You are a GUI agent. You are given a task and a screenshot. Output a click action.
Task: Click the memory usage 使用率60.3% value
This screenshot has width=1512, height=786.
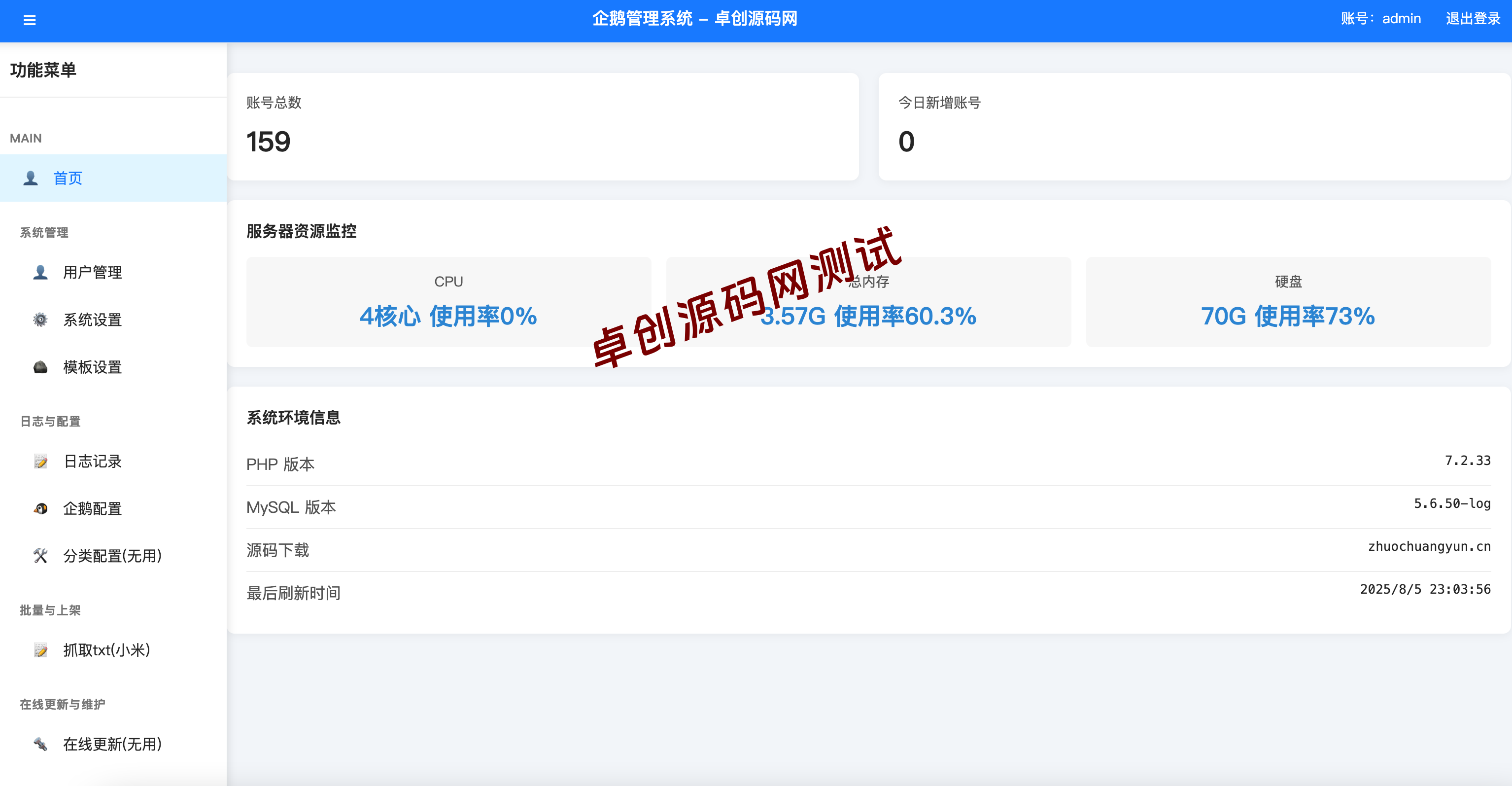(x=905, y=316)
